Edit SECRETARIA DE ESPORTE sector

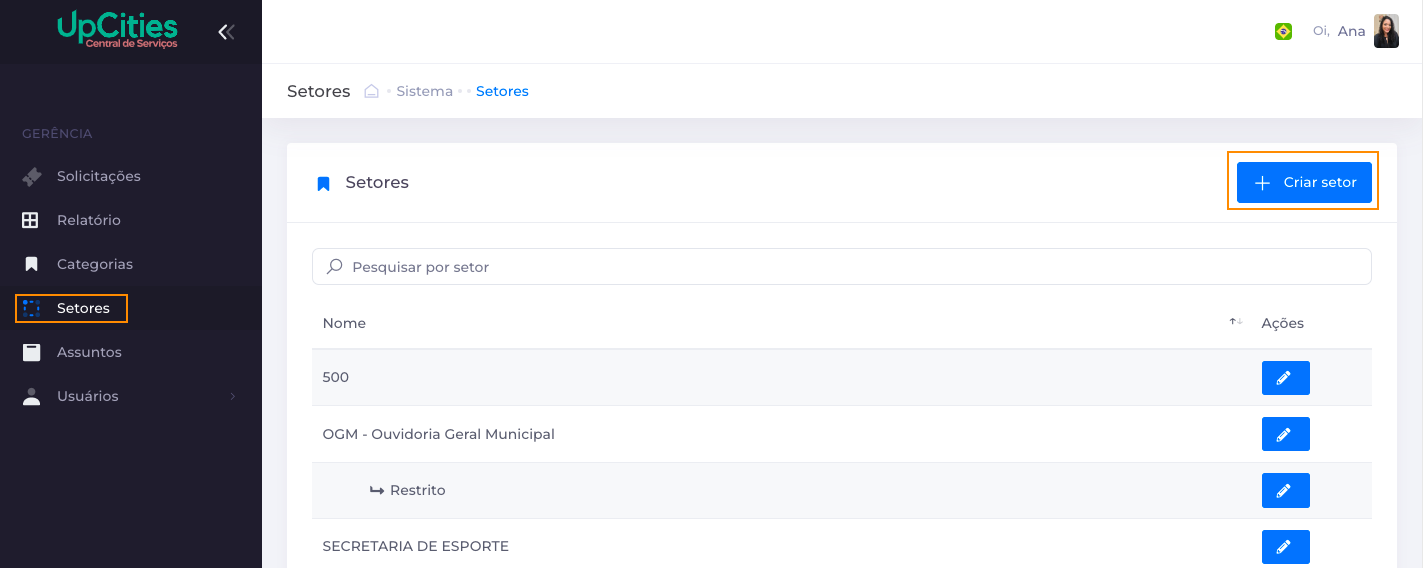point(1285,546)
